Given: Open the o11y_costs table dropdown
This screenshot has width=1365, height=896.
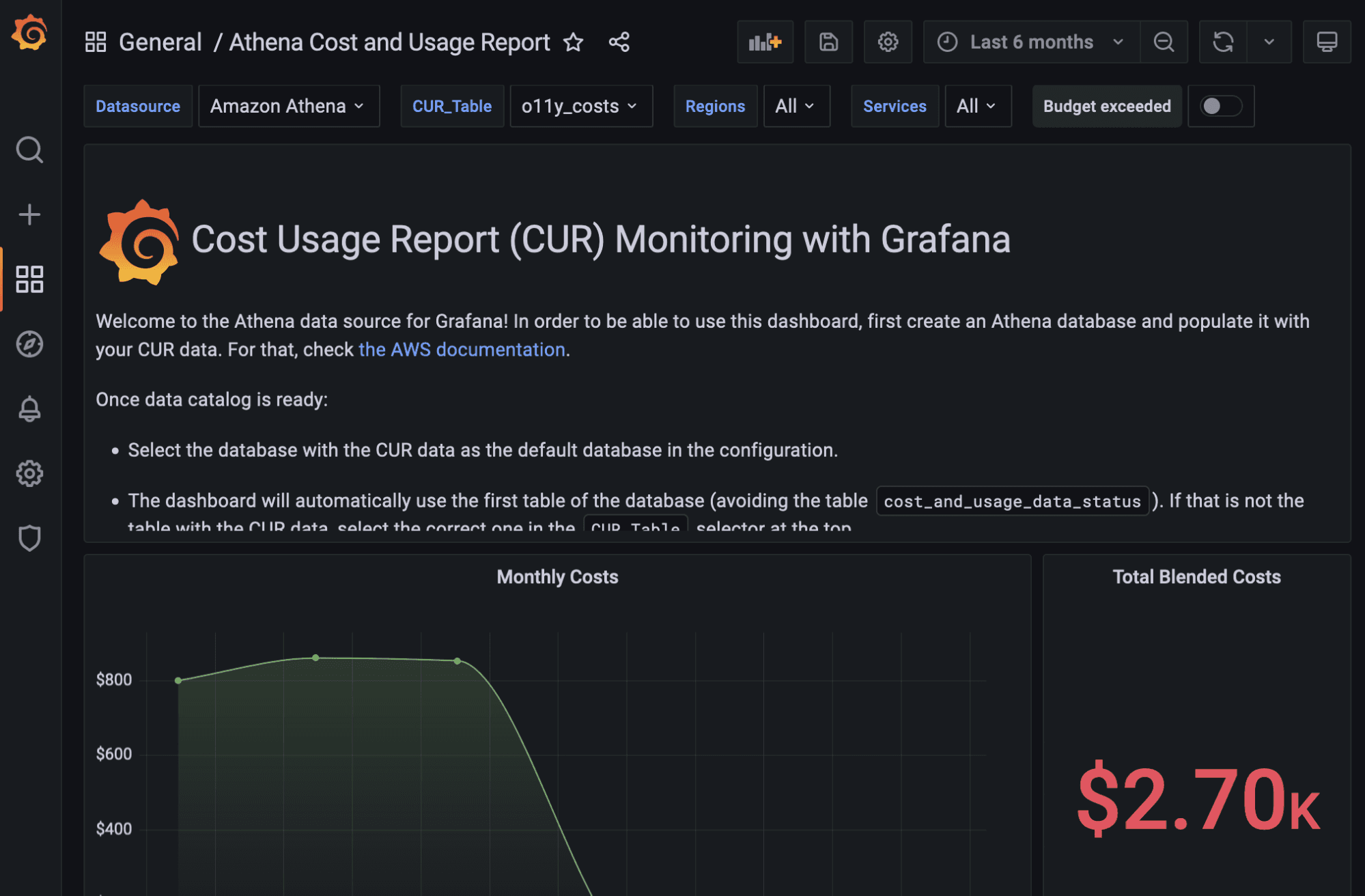Looking at the screenshot, I should pos(580,106).
